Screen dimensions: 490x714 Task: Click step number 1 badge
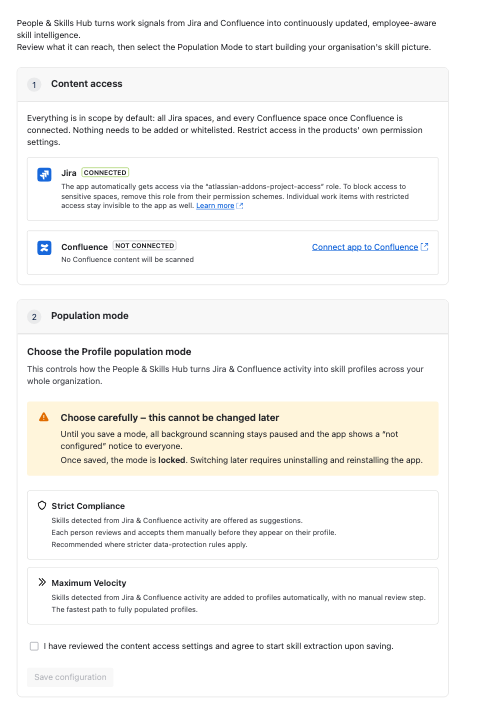(x=34, y=85)
